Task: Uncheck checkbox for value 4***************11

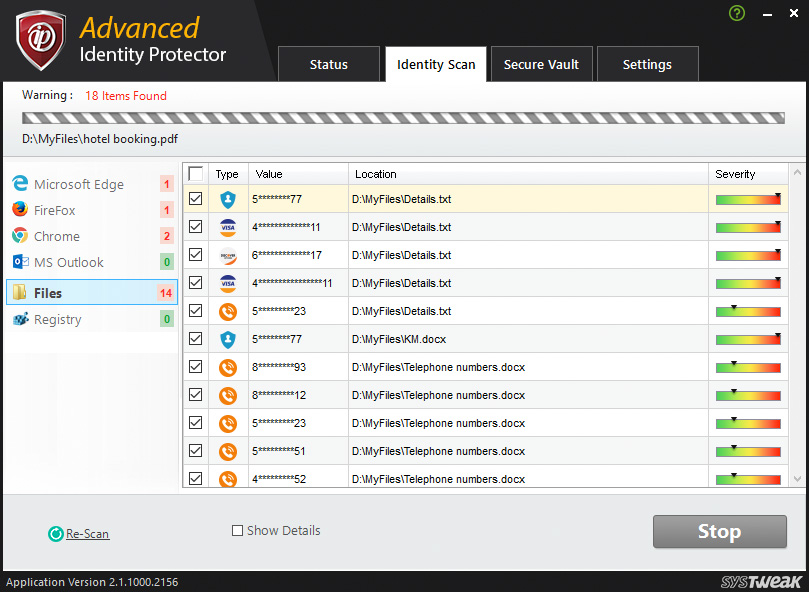Action: [196, 282]
